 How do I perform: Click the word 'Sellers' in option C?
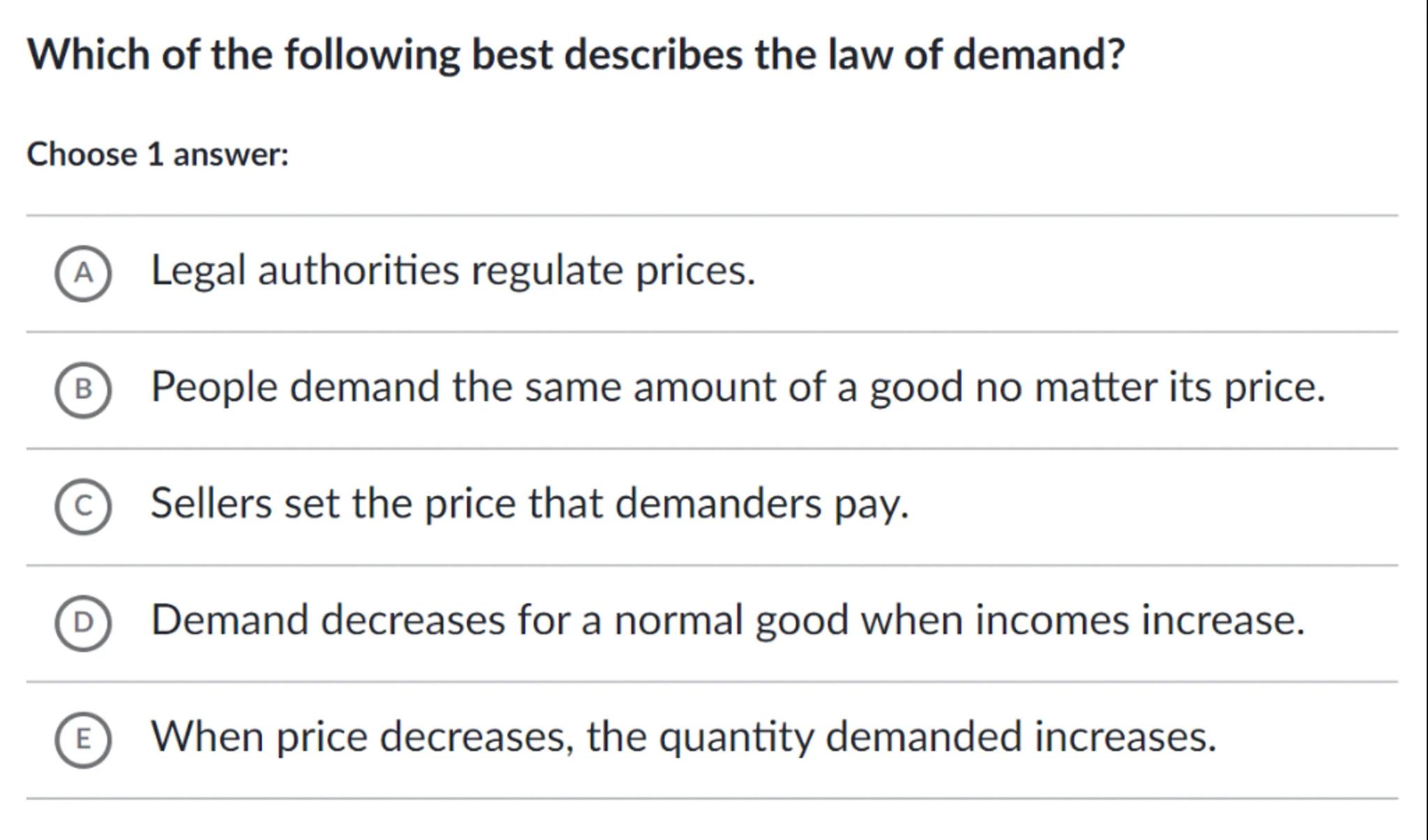tap(211, 503)
